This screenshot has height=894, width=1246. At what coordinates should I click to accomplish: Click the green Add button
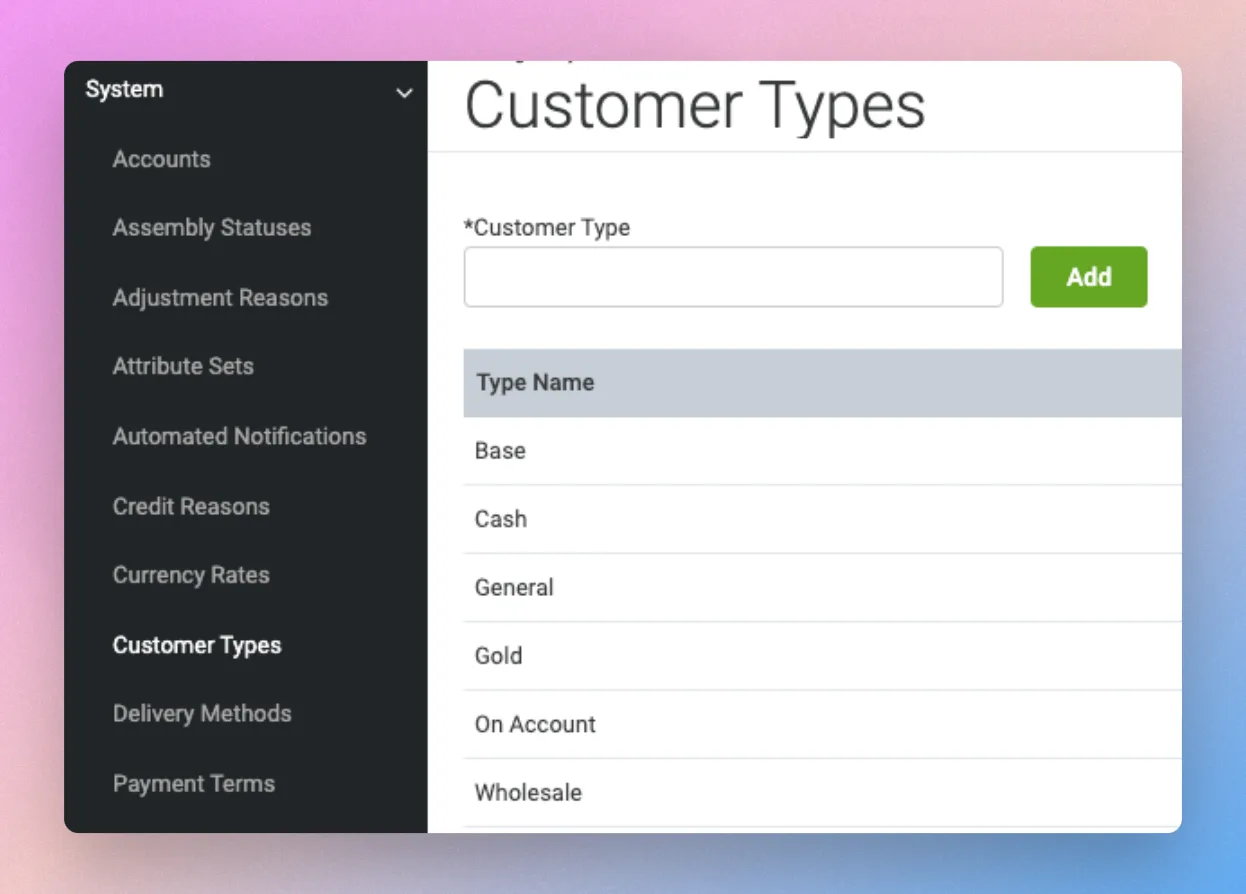[x=1089, y=277]
